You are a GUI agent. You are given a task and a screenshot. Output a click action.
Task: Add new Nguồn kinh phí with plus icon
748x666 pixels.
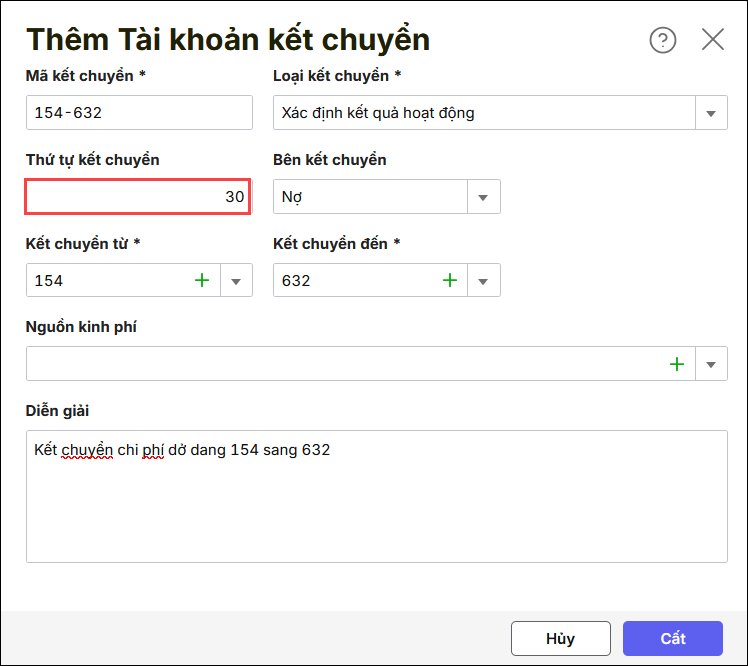677,364
